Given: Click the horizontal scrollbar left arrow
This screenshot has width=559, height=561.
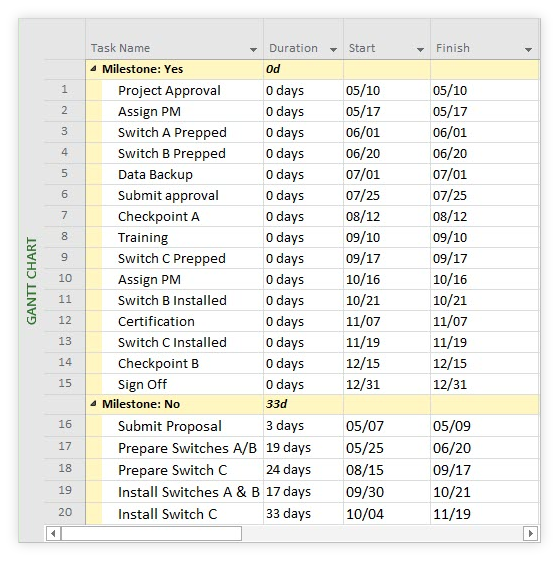Looking at the screenshot, I should click(x=53, y=533).
